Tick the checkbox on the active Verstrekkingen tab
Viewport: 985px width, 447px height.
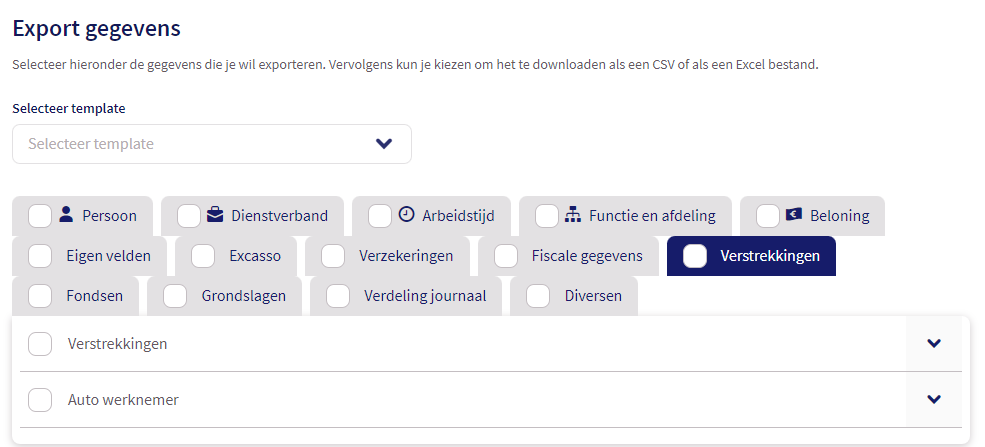[x=695, y=256]
